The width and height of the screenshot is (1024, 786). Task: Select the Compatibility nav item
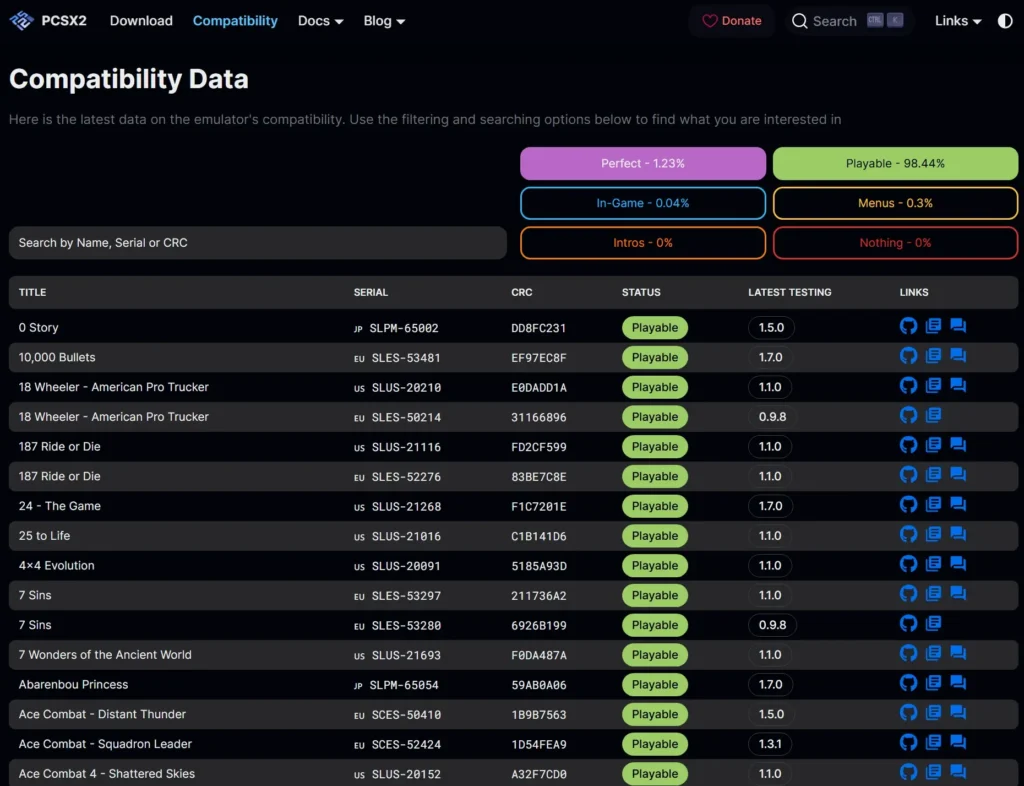[235, 21]
